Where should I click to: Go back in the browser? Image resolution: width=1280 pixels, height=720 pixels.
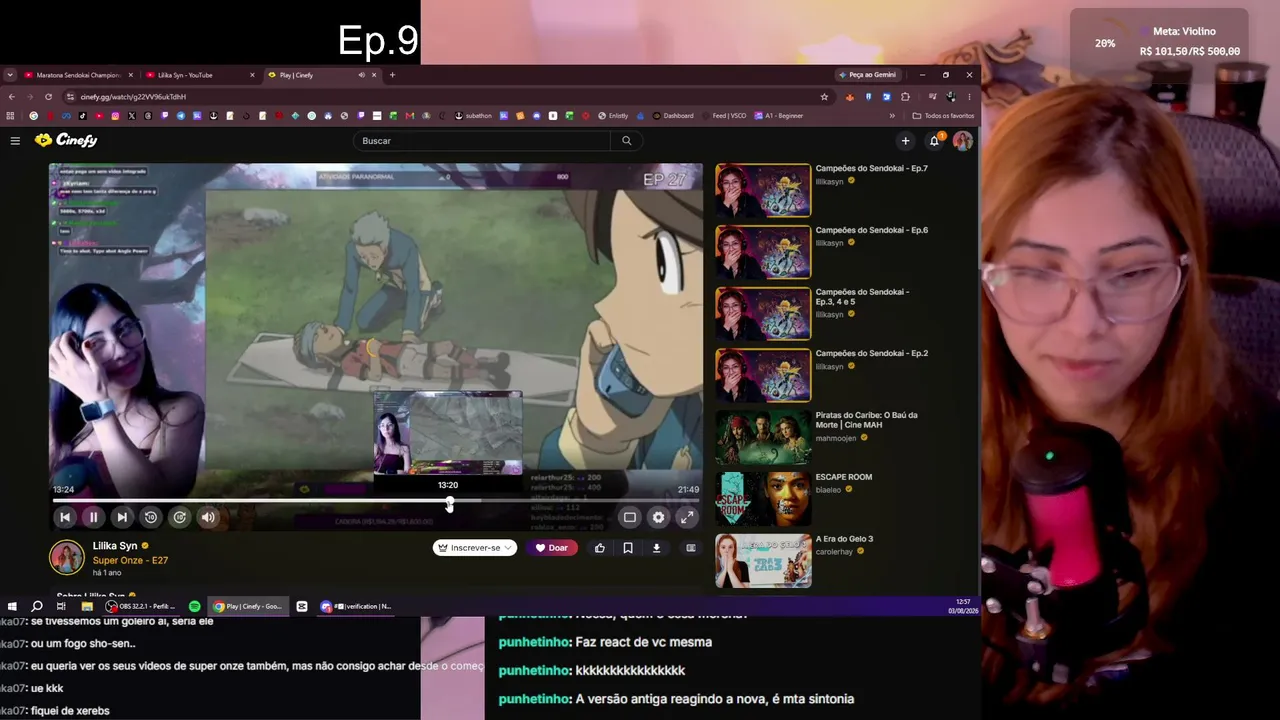coord(12,97)
